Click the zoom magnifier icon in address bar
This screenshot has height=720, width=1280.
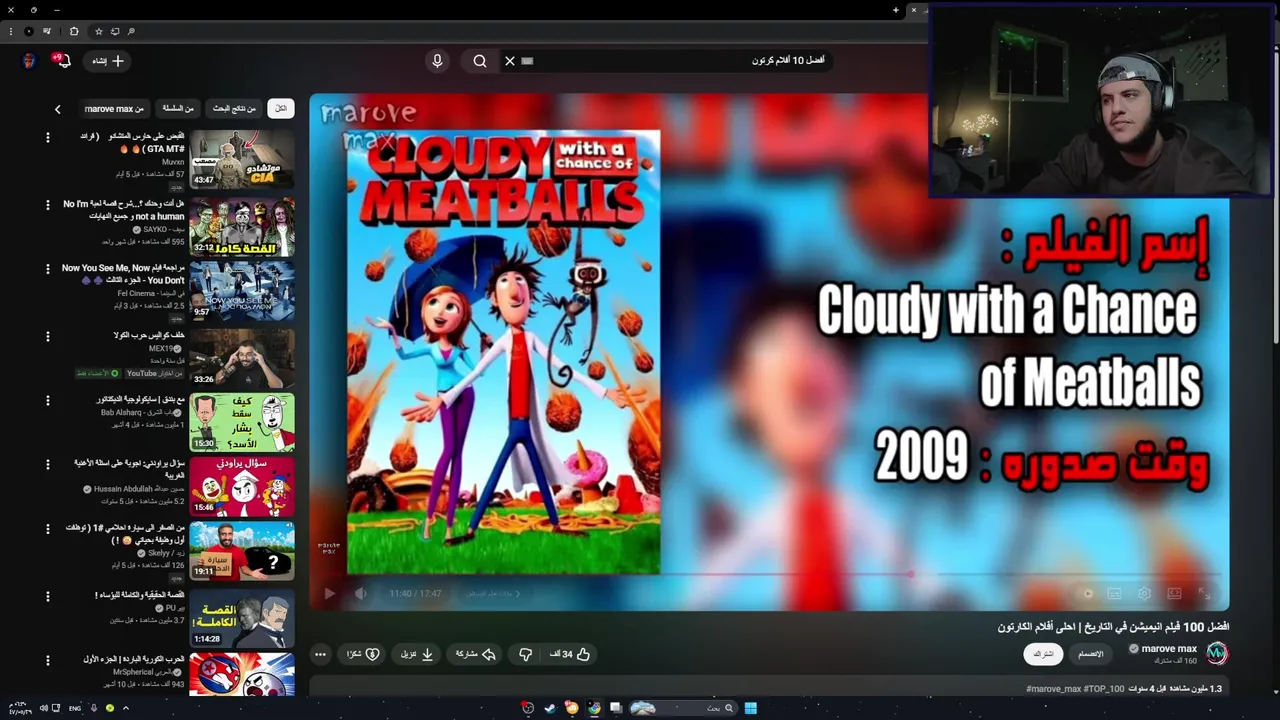click(x=131, y=31)
